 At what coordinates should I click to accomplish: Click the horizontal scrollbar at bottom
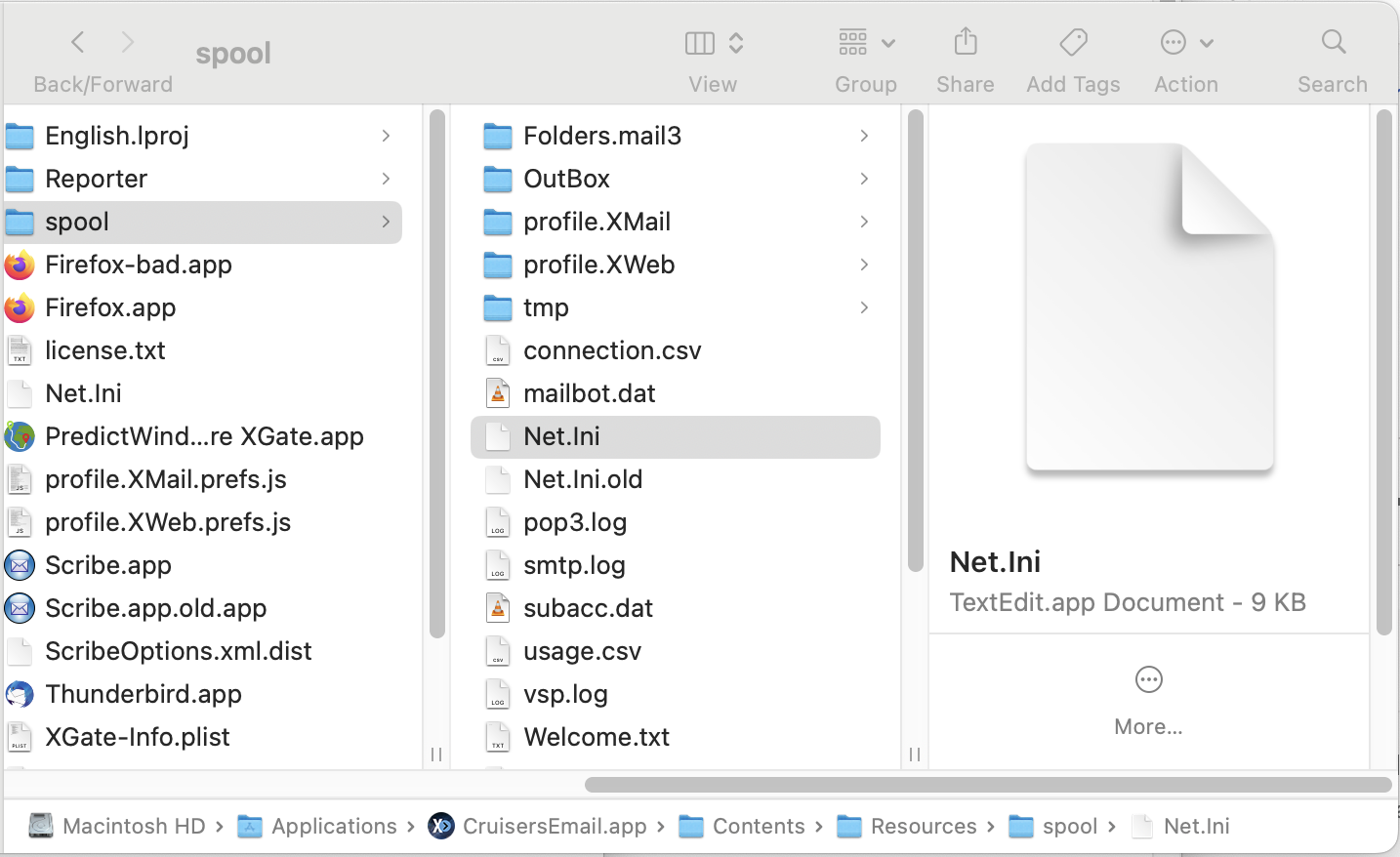pyautogui.click(x=988, y=785)
